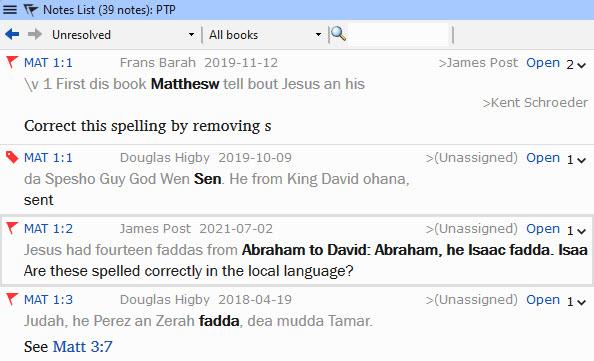Follow the Matt 3:7 link
The width and height of the screenshot is (594, 361).
click(x=83, y=347)
